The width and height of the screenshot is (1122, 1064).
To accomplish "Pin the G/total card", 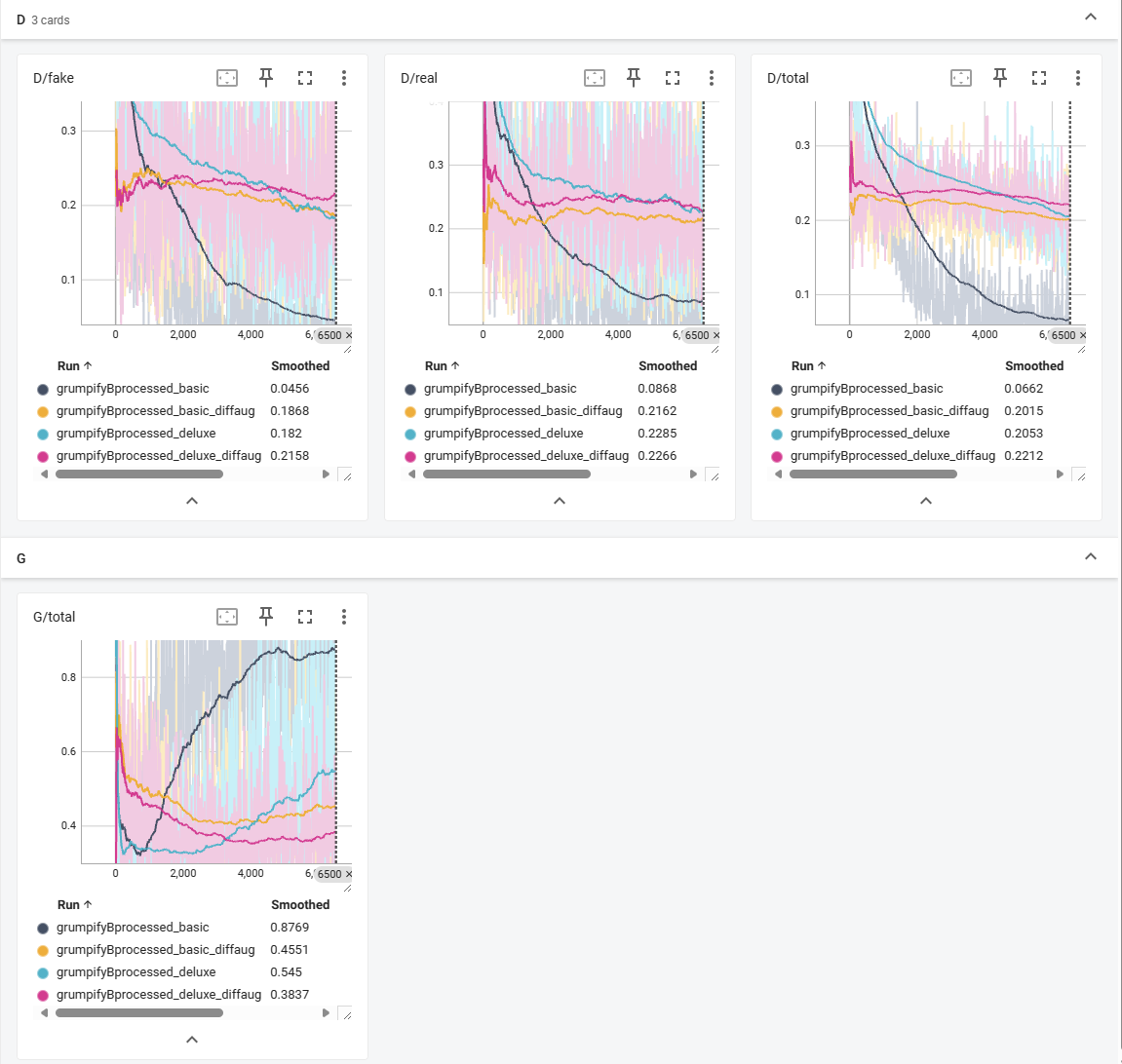I will pos(266,617).
